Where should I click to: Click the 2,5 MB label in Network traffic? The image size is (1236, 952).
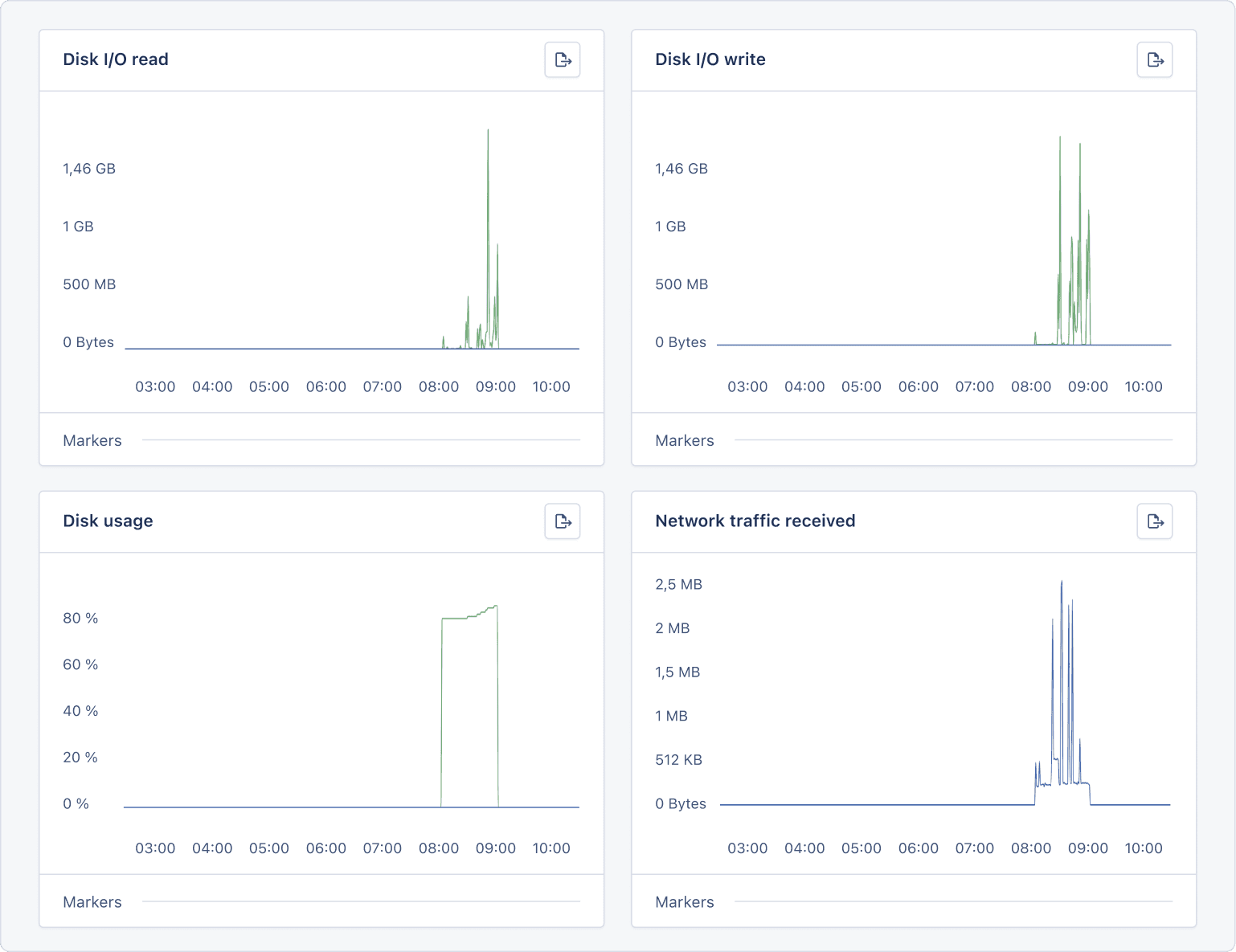tap(678, 585)
